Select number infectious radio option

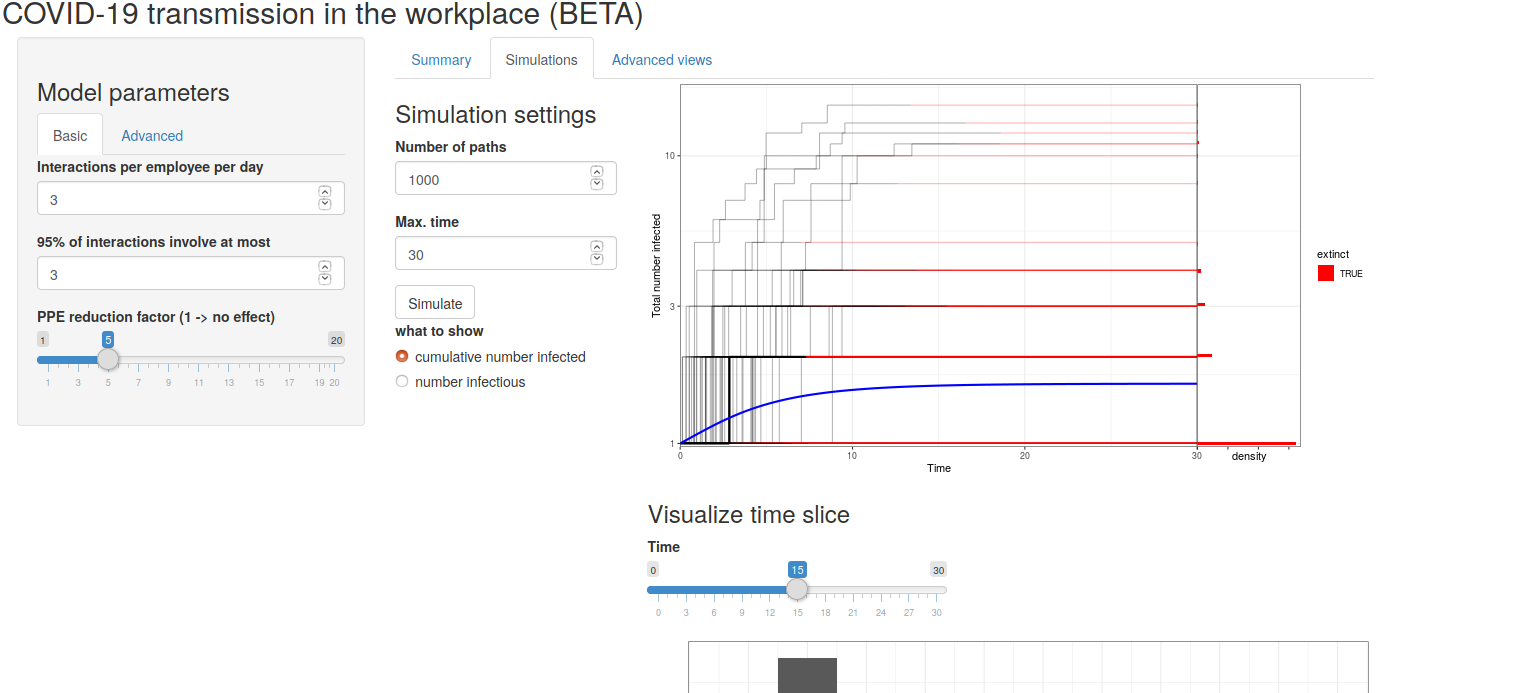coord(402,382)
